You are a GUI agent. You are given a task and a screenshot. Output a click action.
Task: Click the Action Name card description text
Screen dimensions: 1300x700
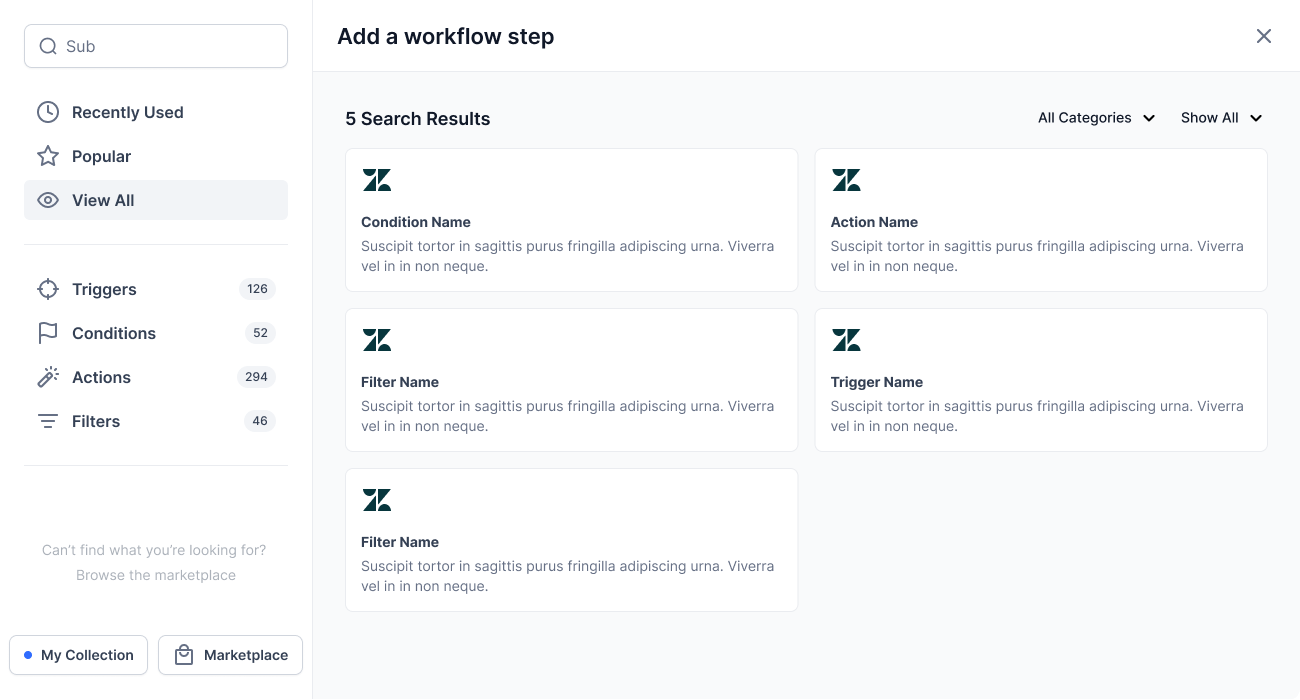coord(1037,256)
